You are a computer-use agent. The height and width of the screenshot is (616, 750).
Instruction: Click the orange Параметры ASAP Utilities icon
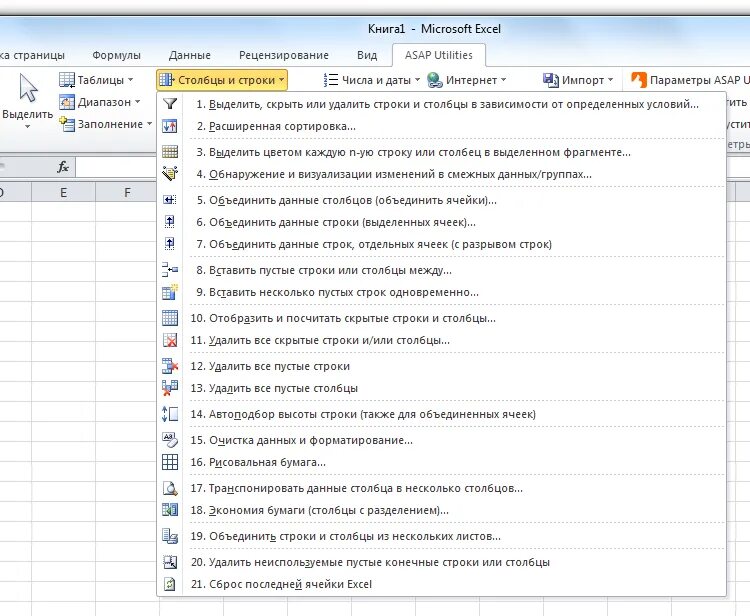(639, 79)
